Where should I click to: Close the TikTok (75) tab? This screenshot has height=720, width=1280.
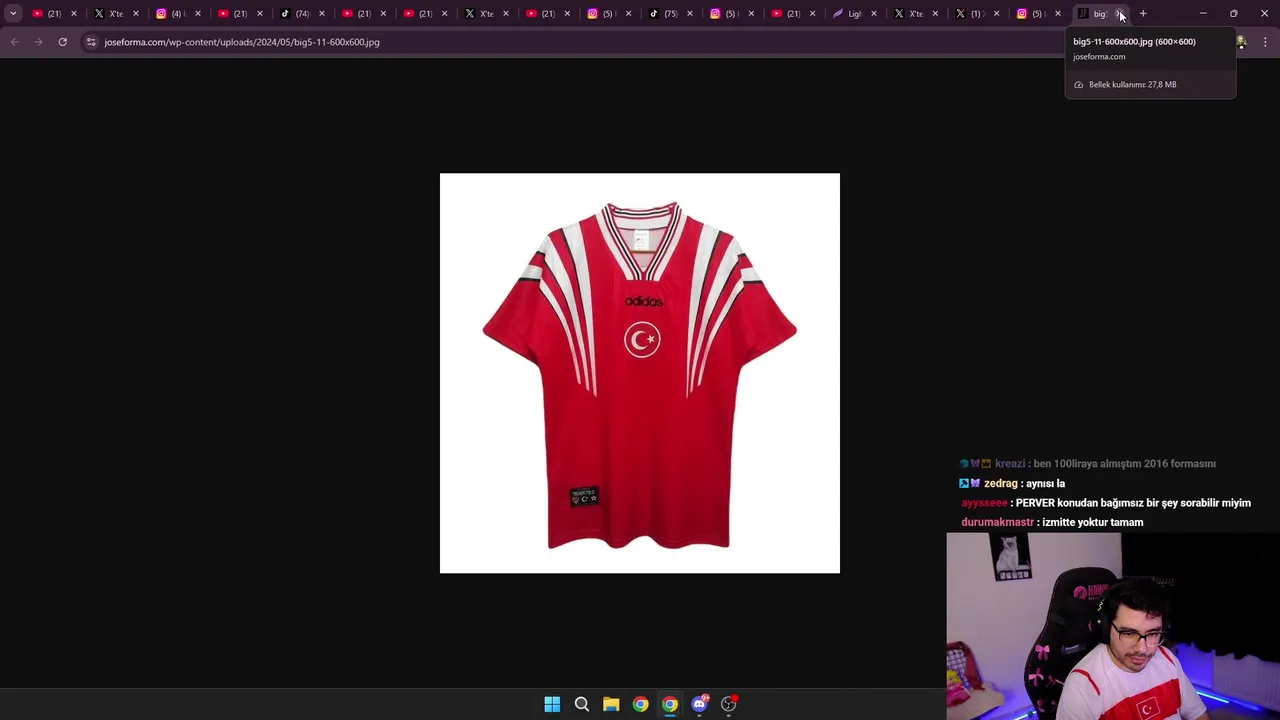(x=689, y=13)
